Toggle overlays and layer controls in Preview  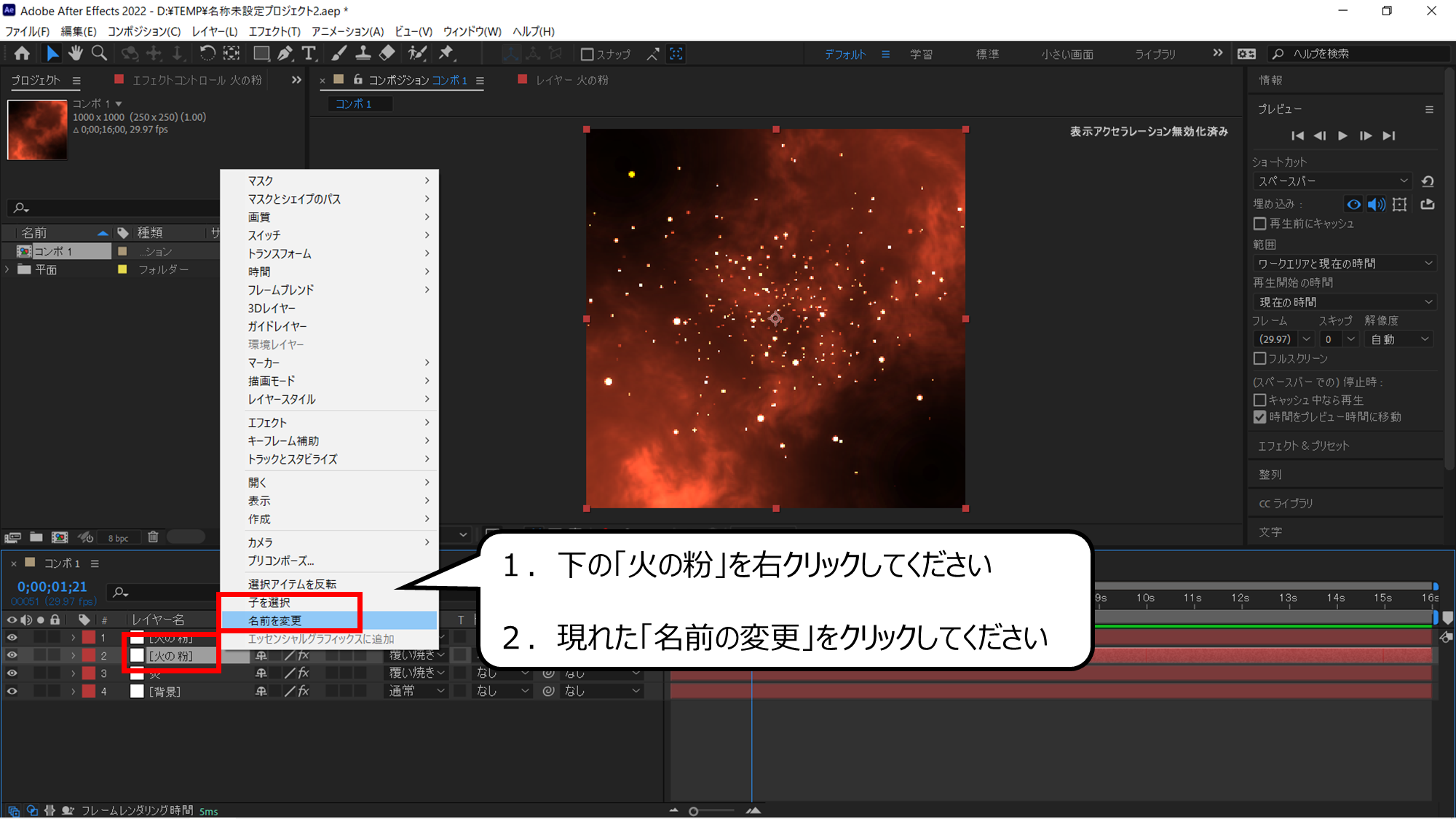point(1399,205)
